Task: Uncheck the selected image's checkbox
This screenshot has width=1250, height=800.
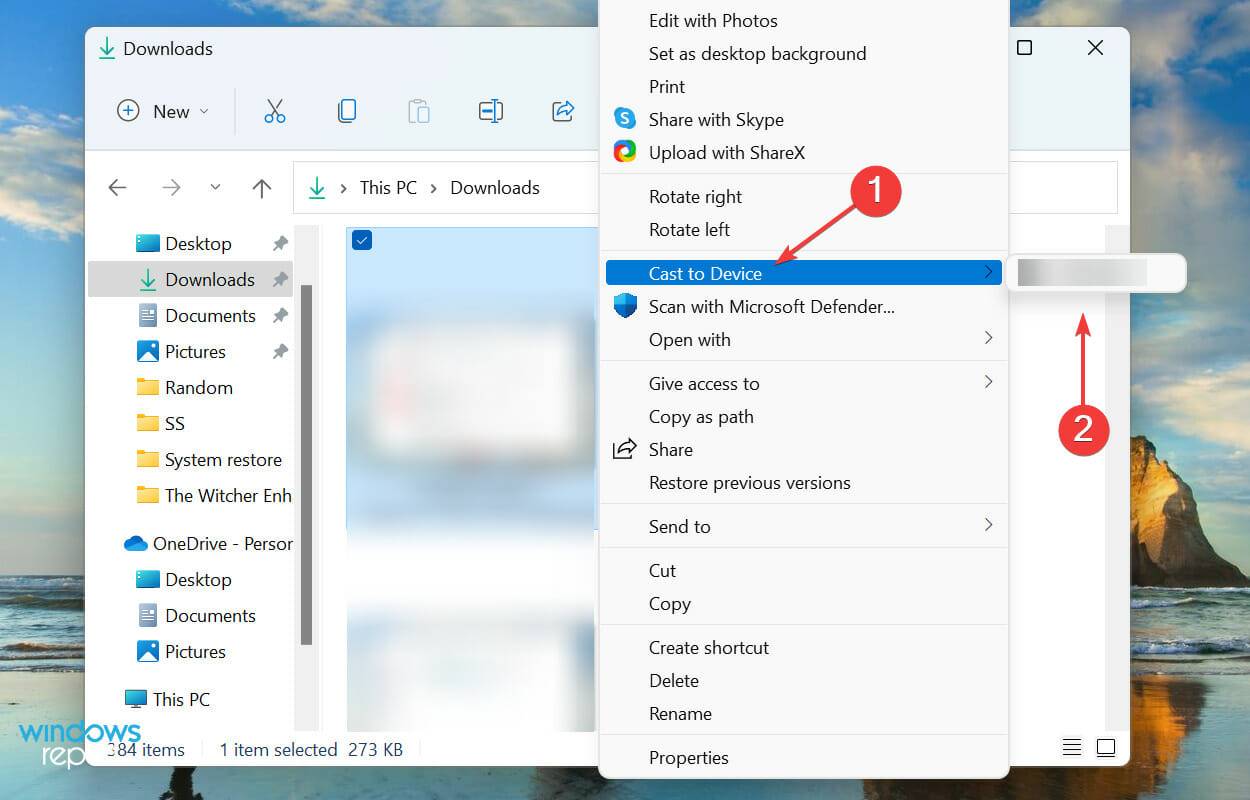Action: coord(361,240)
